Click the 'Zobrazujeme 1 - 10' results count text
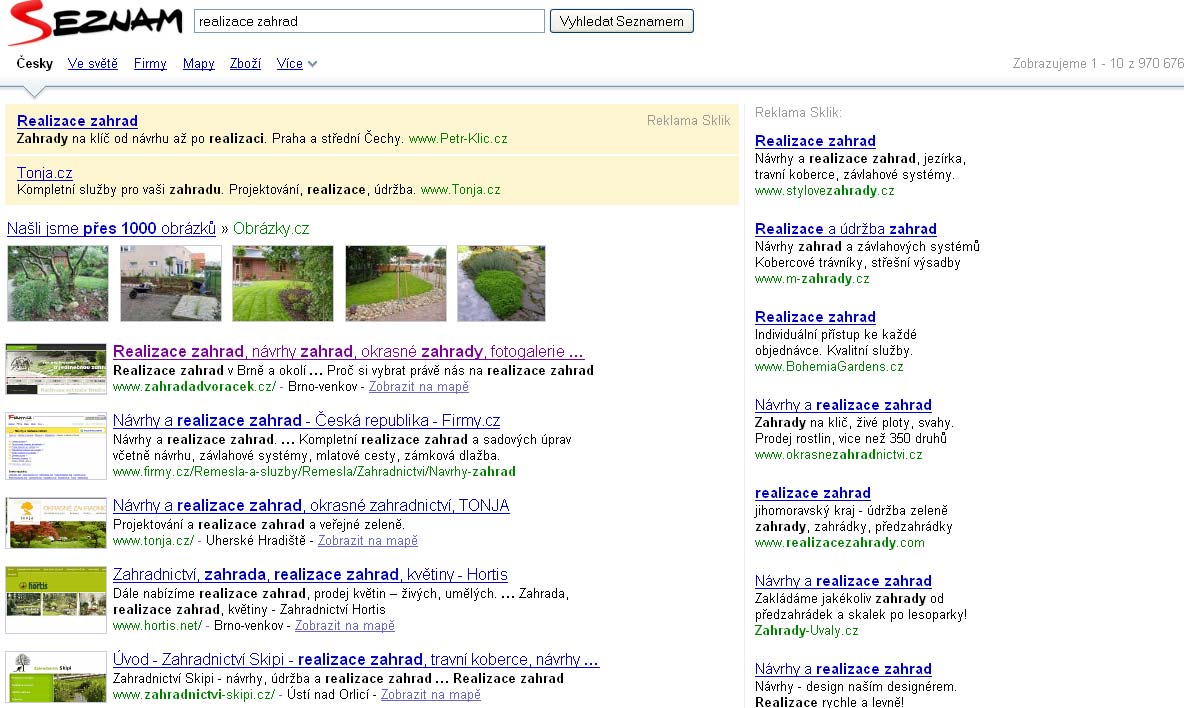This screenshot has width=1184, height=708. tap(1098, 63)
